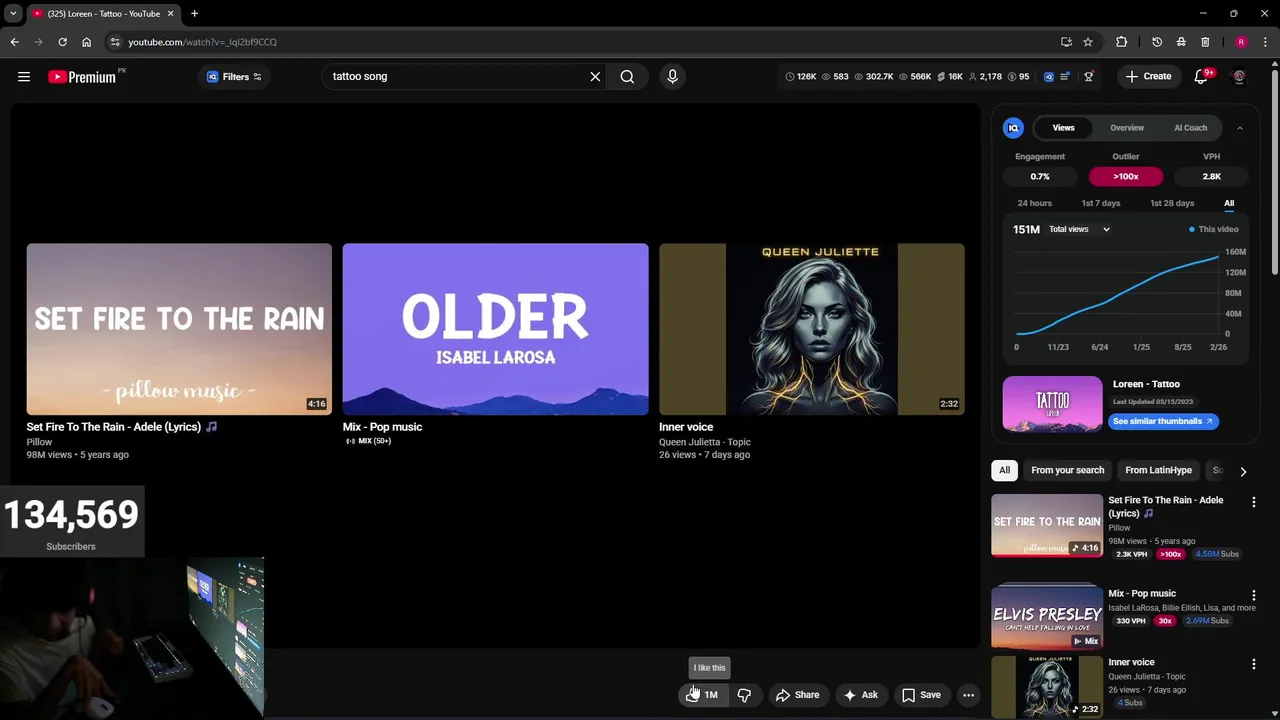Screen dimensions: 1280x720
Task: Open Queen Julietta - Topic channel link
Action: click(705, 442)
